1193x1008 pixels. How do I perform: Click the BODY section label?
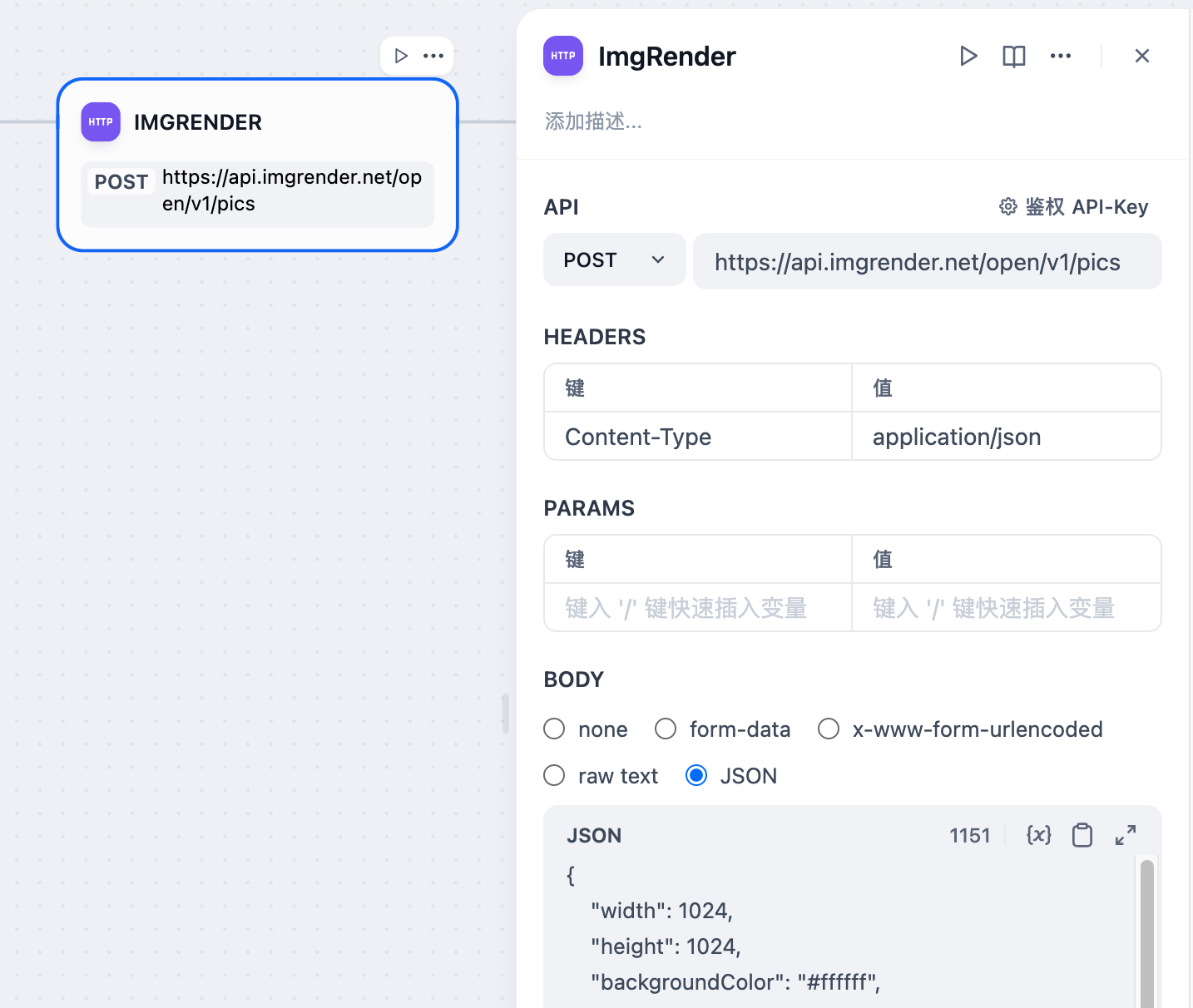pos(574,679)
